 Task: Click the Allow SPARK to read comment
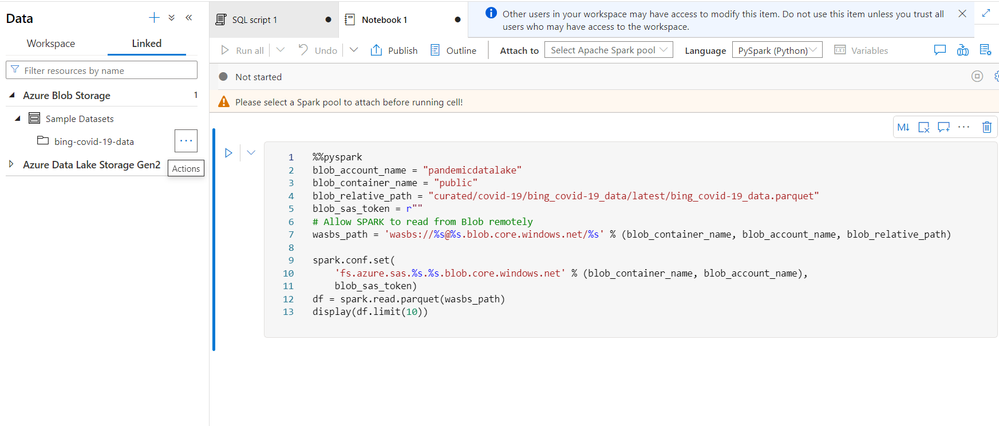click(422, 222)
